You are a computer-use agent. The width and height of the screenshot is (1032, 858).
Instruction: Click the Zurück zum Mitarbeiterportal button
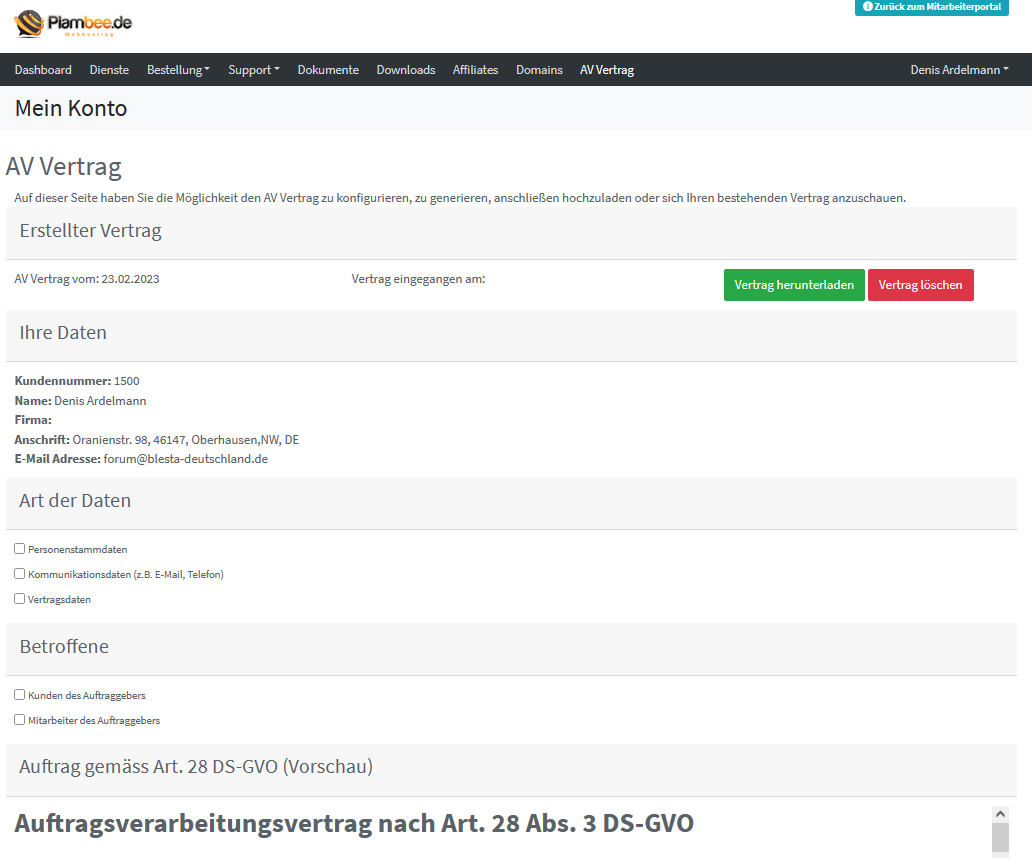[932, 7]
